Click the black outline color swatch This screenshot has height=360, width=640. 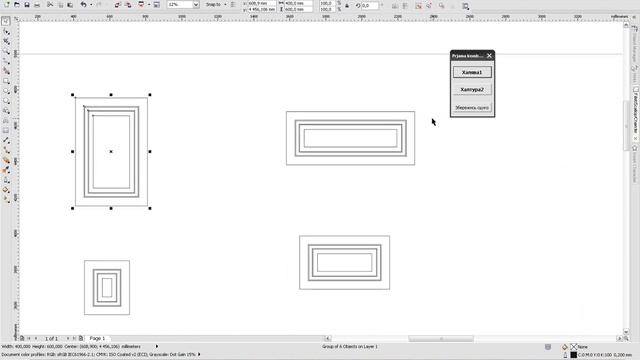[574, 355]
